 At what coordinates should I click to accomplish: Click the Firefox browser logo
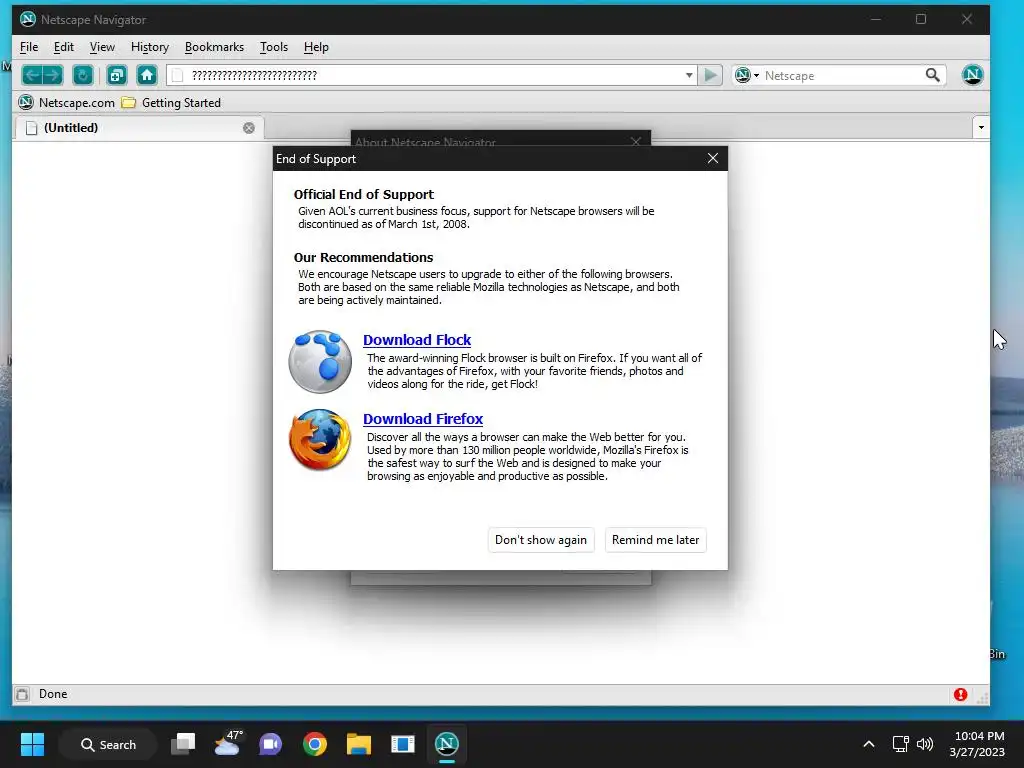tap(320, 440)
